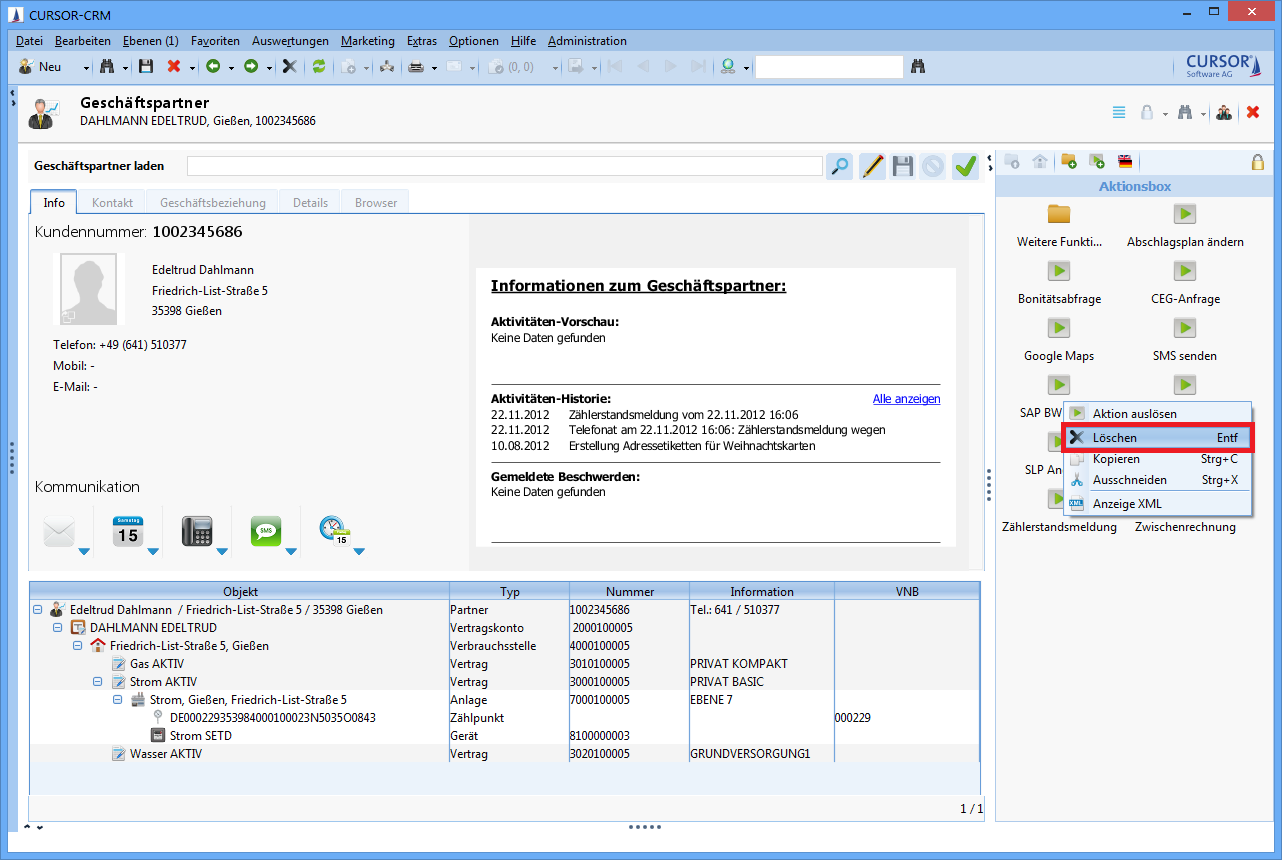This screenshot has width=1282, height=860.
Task: Collapse the DAHLMANN EDELTRUD Vertragskonto node
Action: coord(58,628)
